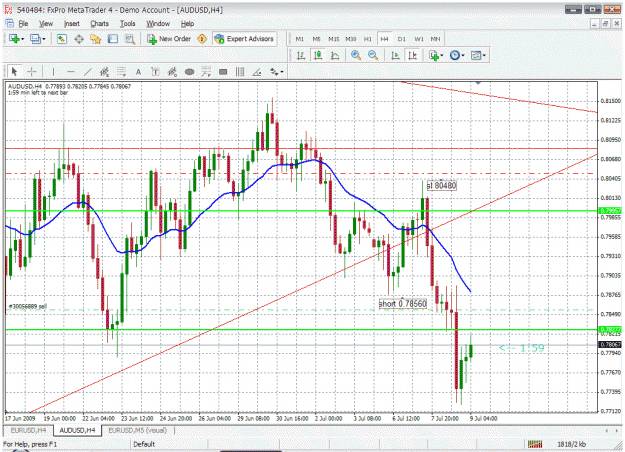Image resolution: width=625 pixels, height=452 pixels.
Task: Select the Trendline drawing tool
Action: coord(88,72)
